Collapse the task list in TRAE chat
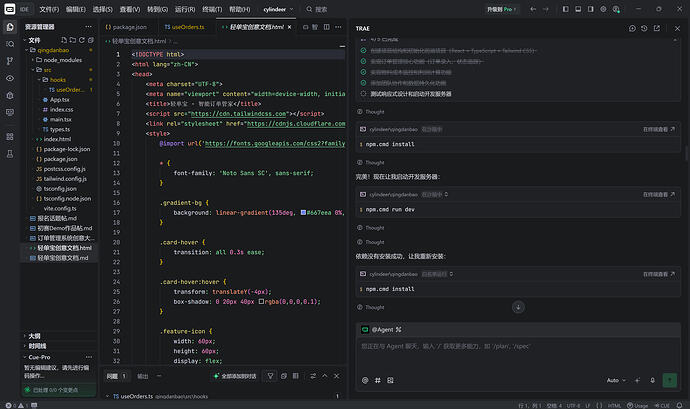The image size is (690, 409). click(x=675, y=40)
